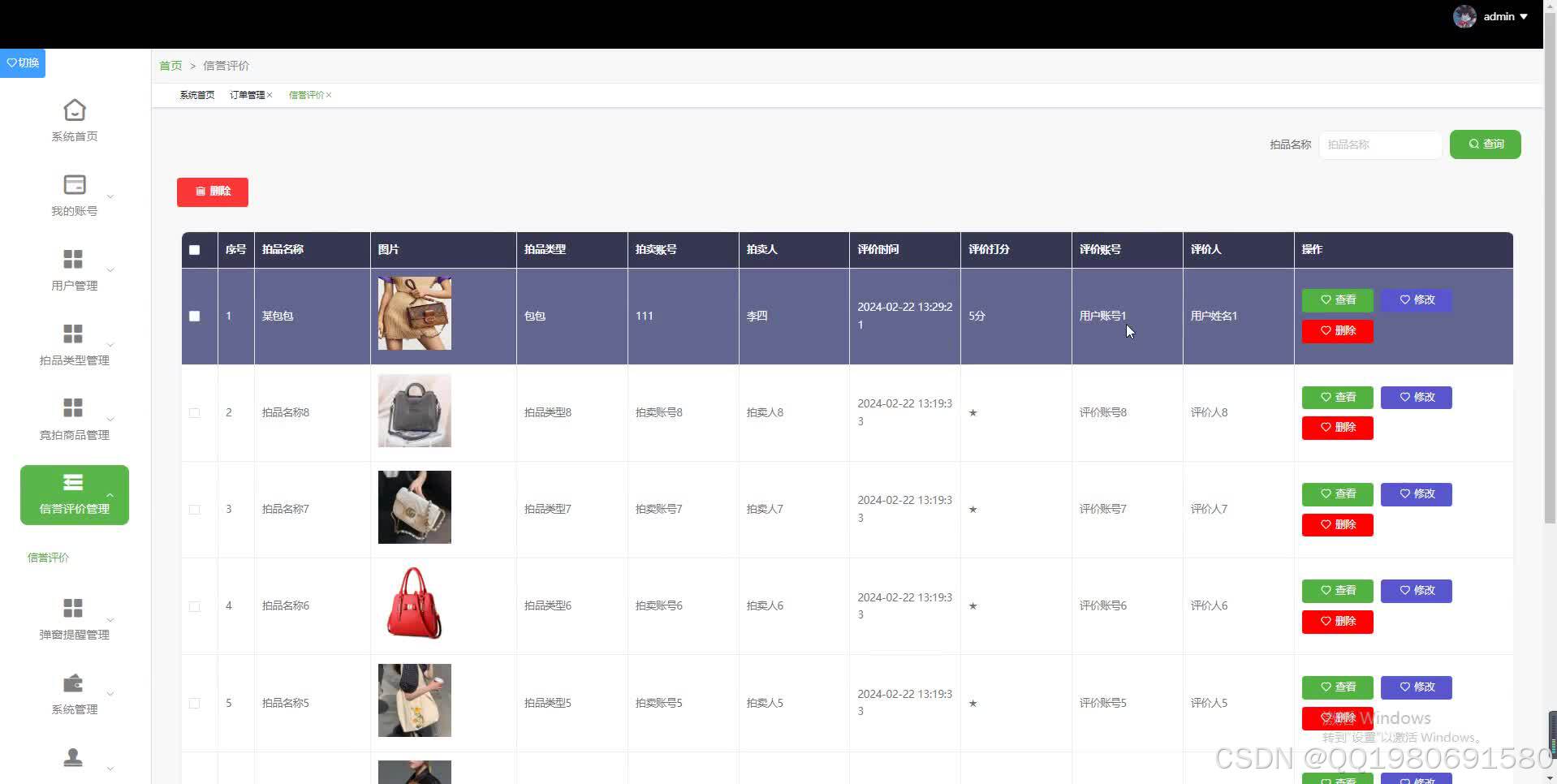
Task: Click 删除 for row 拍品名称6
Action: point(1337,622)
